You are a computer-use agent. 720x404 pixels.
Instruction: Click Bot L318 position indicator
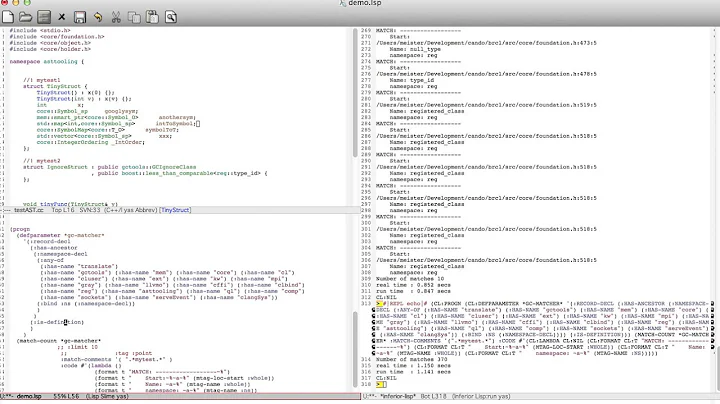433,396
